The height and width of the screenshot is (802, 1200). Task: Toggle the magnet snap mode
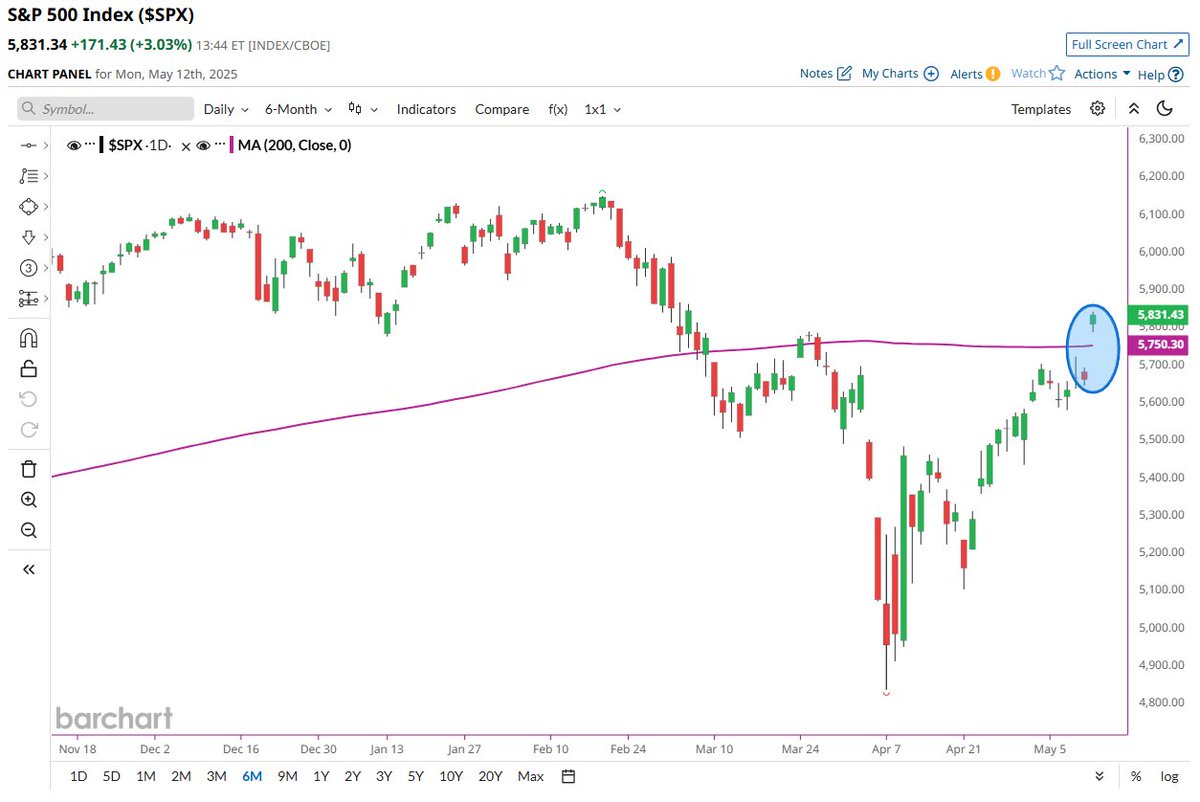[x=29, y=338]
